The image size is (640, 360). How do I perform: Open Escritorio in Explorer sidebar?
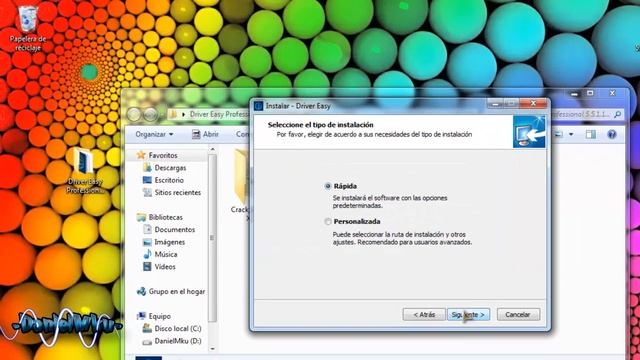169,180
